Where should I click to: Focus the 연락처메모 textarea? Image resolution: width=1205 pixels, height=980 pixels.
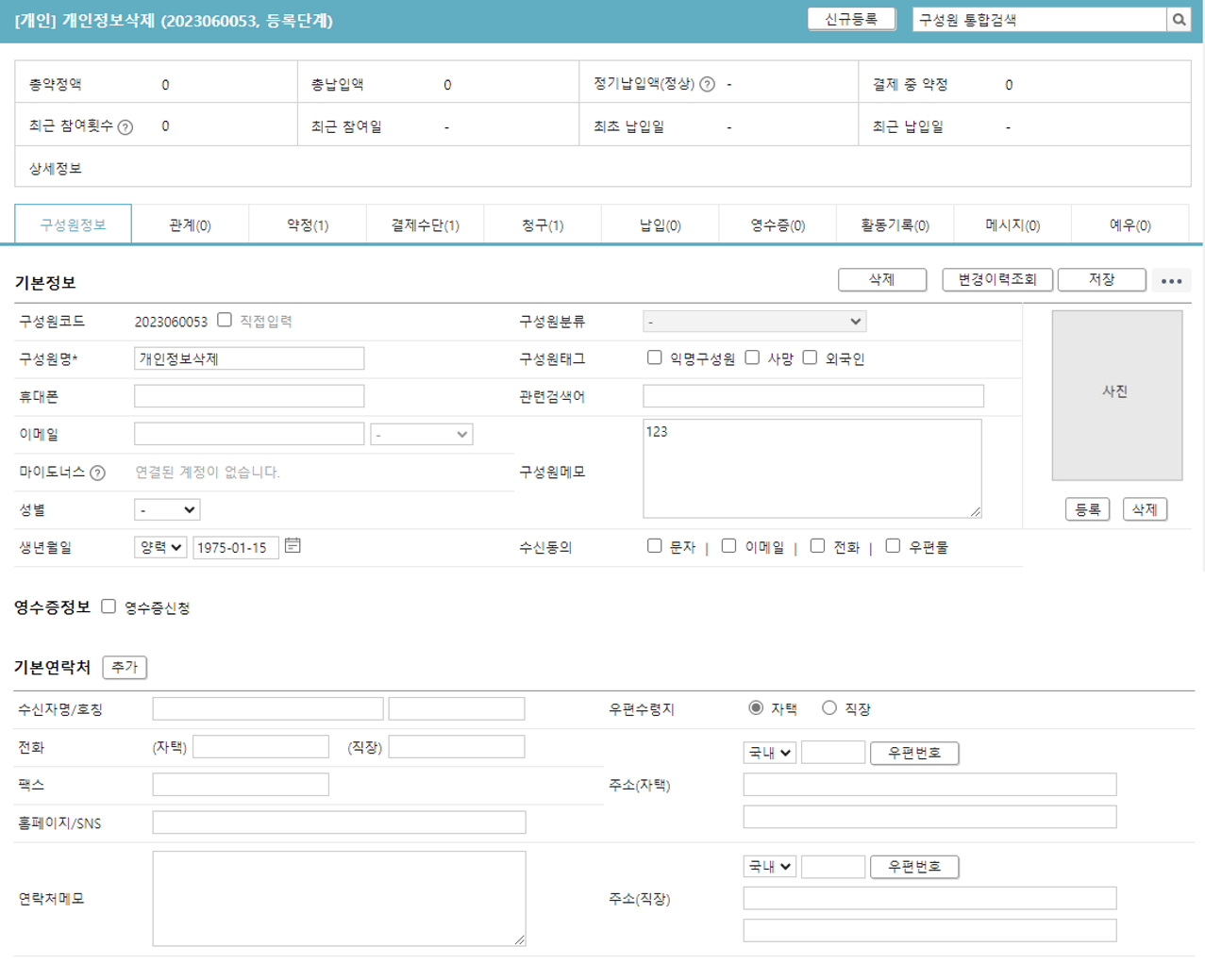[339, 898]
